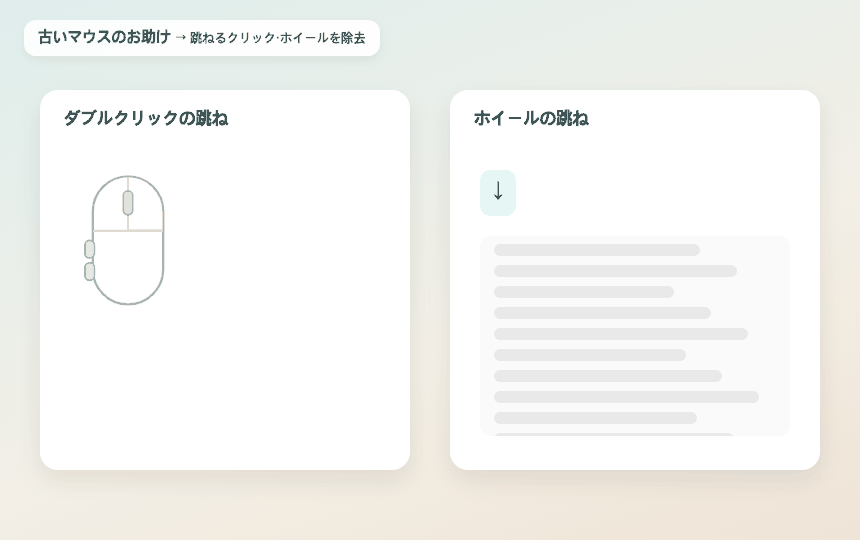
Task: Click the heading ホイールの跳ね
Action: pyautogui.click(x=531, y=118)
